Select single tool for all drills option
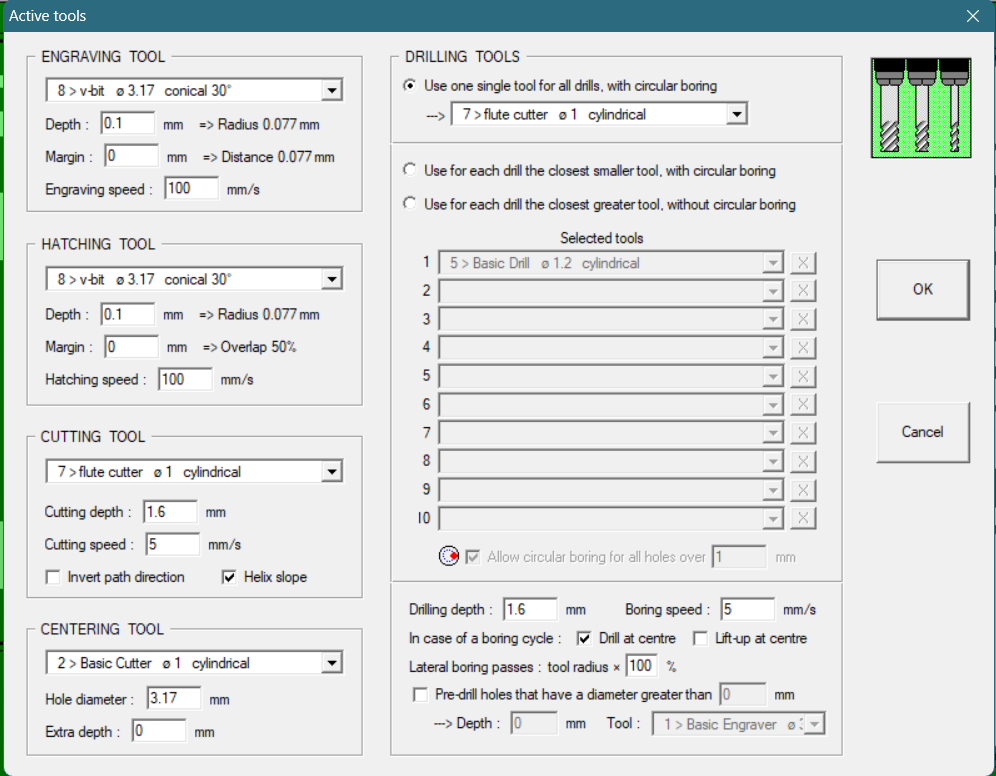 pyautogui.click(x=410, y=85)
